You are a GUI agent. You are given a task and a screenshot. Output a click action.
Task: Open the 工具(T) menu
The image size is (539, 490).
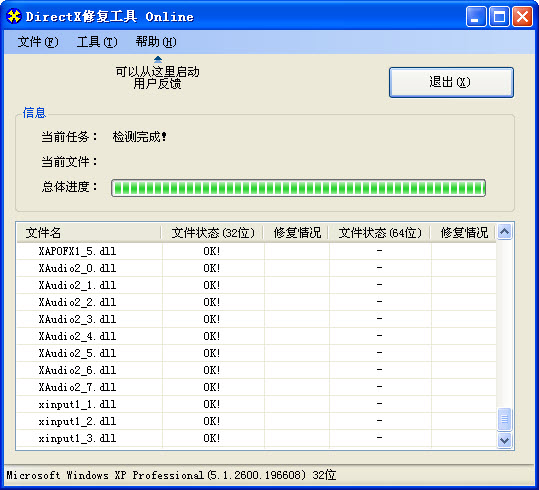(x=97, y=42)
